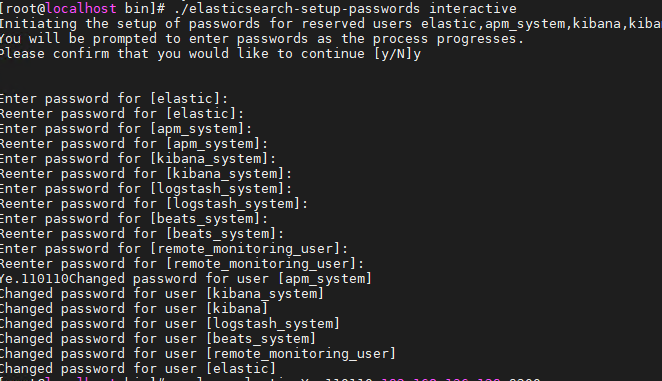Click Changed password for user [logstash_system] line

click(x=170, y=324)
